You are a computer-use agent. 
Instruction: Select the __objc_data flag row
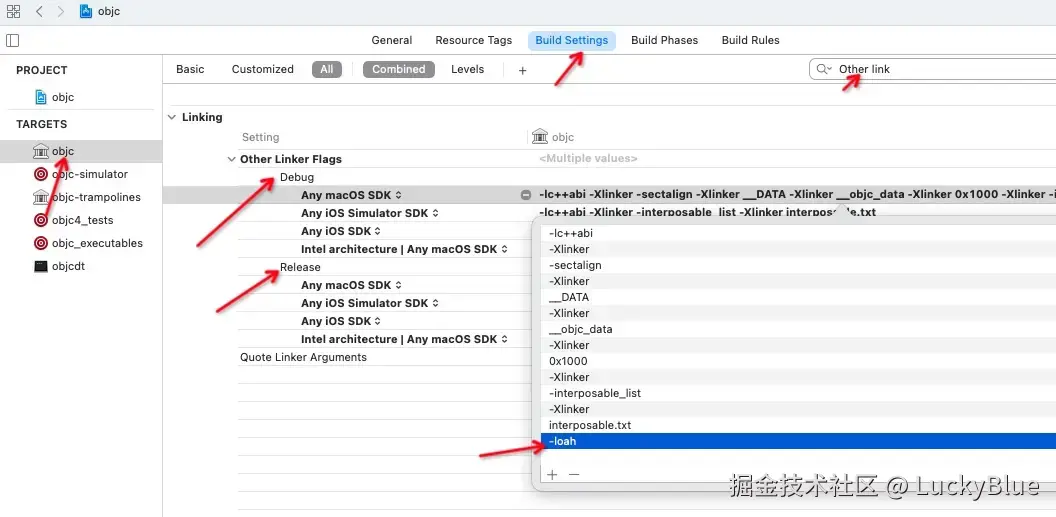(x=798, y=329)
